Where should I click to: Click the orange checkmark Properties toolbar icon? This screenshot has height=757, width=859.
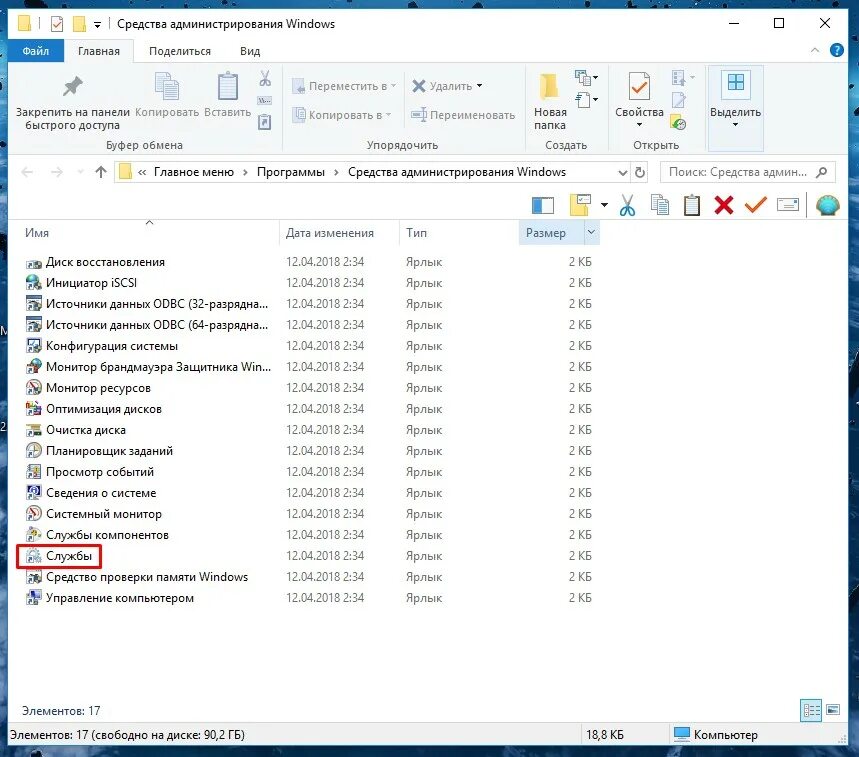pos(755,205)
